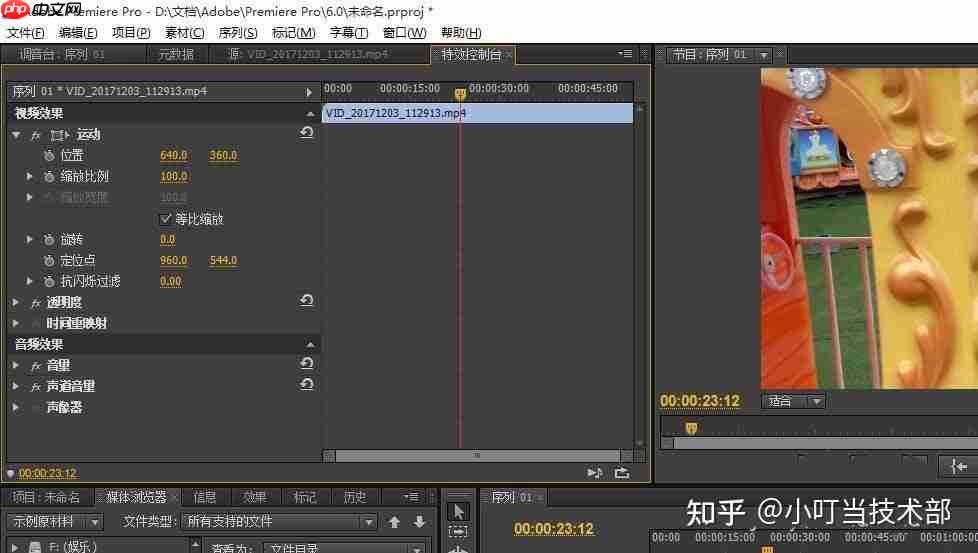Click the 定位点 Y value 544.0

pyautogui.click(x=223, y=261)
